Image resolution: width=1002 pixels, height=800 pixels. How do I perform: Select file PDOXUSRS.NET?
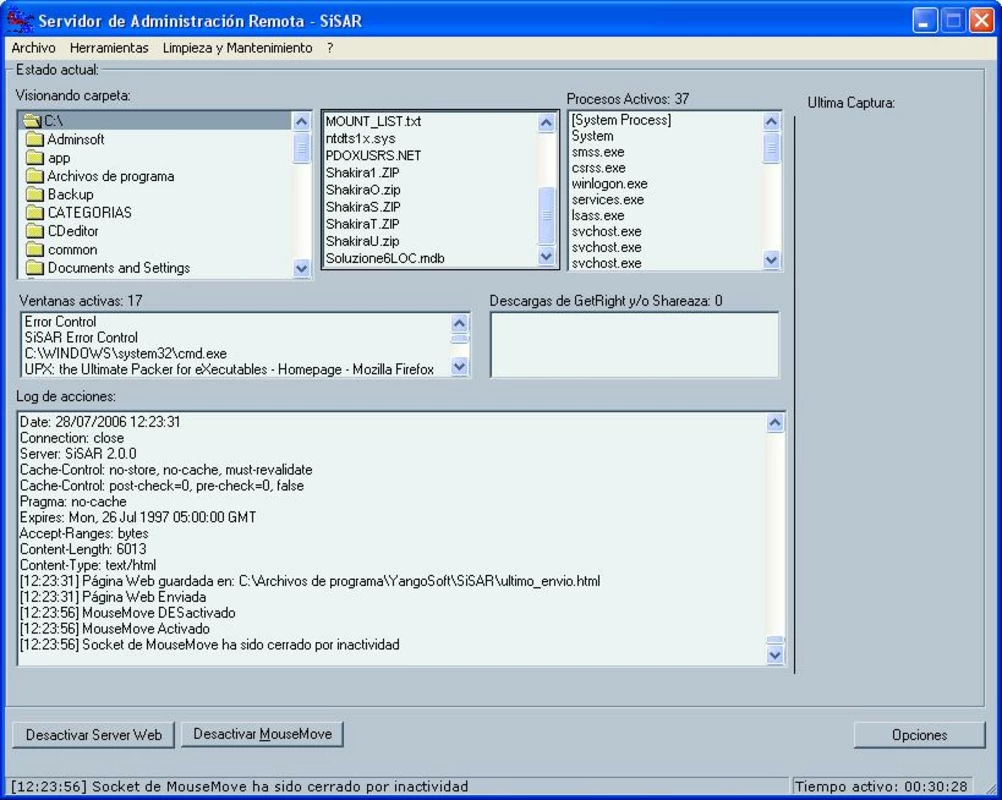point(373,156)
